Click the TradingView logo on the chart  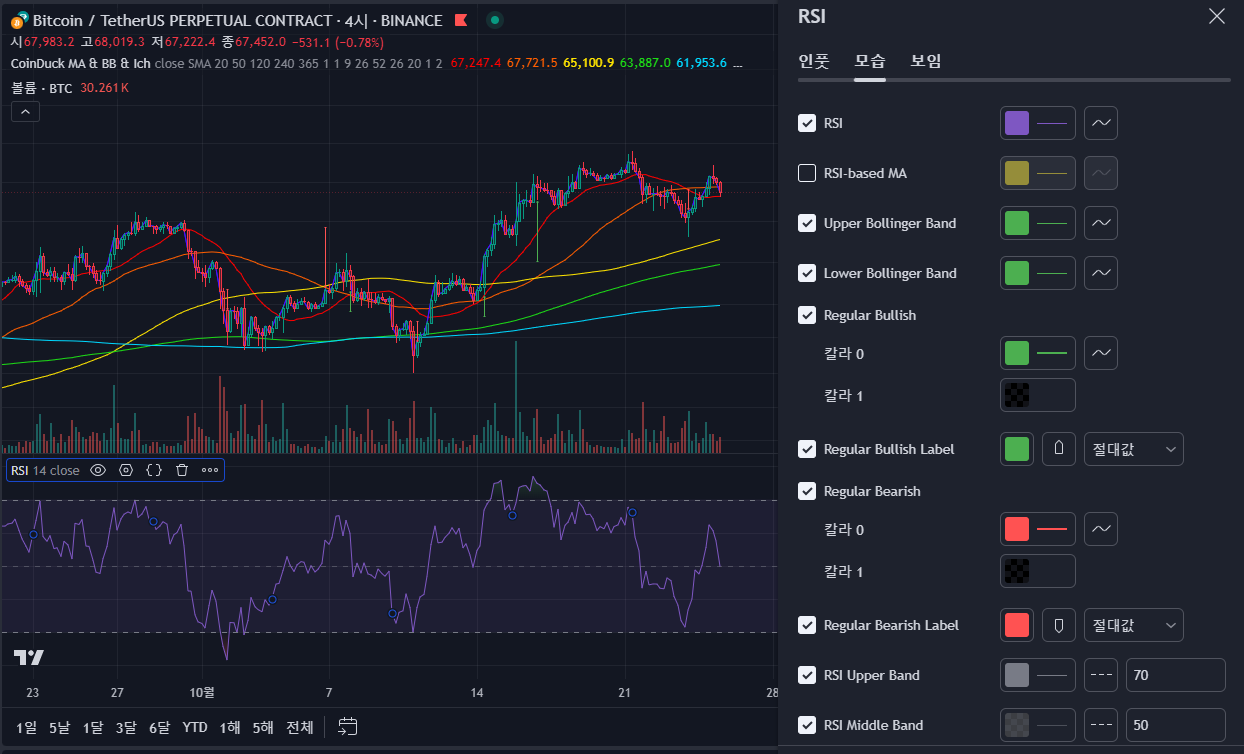click(29, 658)
